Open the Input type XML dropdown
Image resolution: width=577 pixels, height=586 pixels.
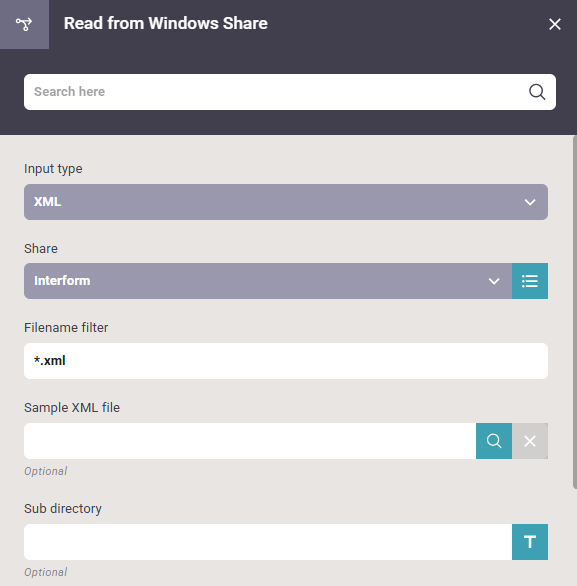(x=286, y=202)
